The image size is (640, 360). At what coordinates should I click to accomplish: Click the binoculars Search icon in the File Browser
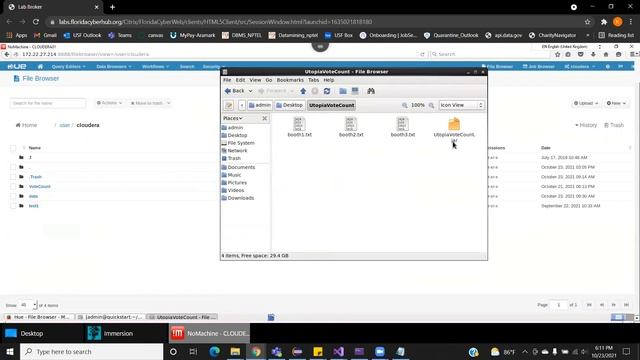tap(371, 91)
